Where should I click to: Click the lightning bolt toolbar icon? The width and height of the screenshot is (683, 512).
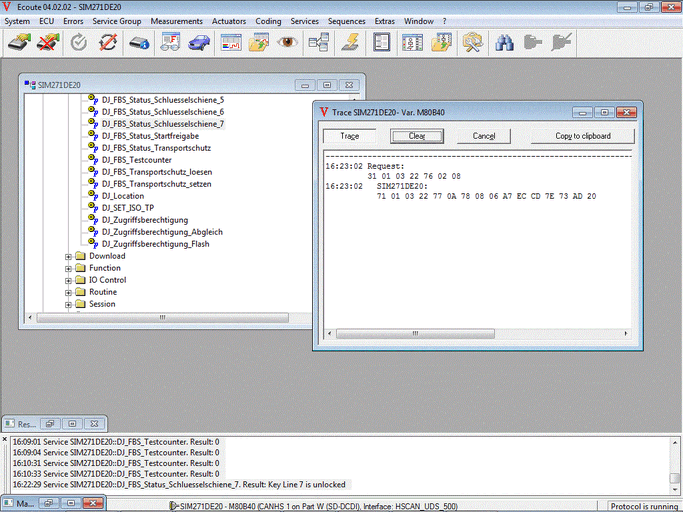350,43
